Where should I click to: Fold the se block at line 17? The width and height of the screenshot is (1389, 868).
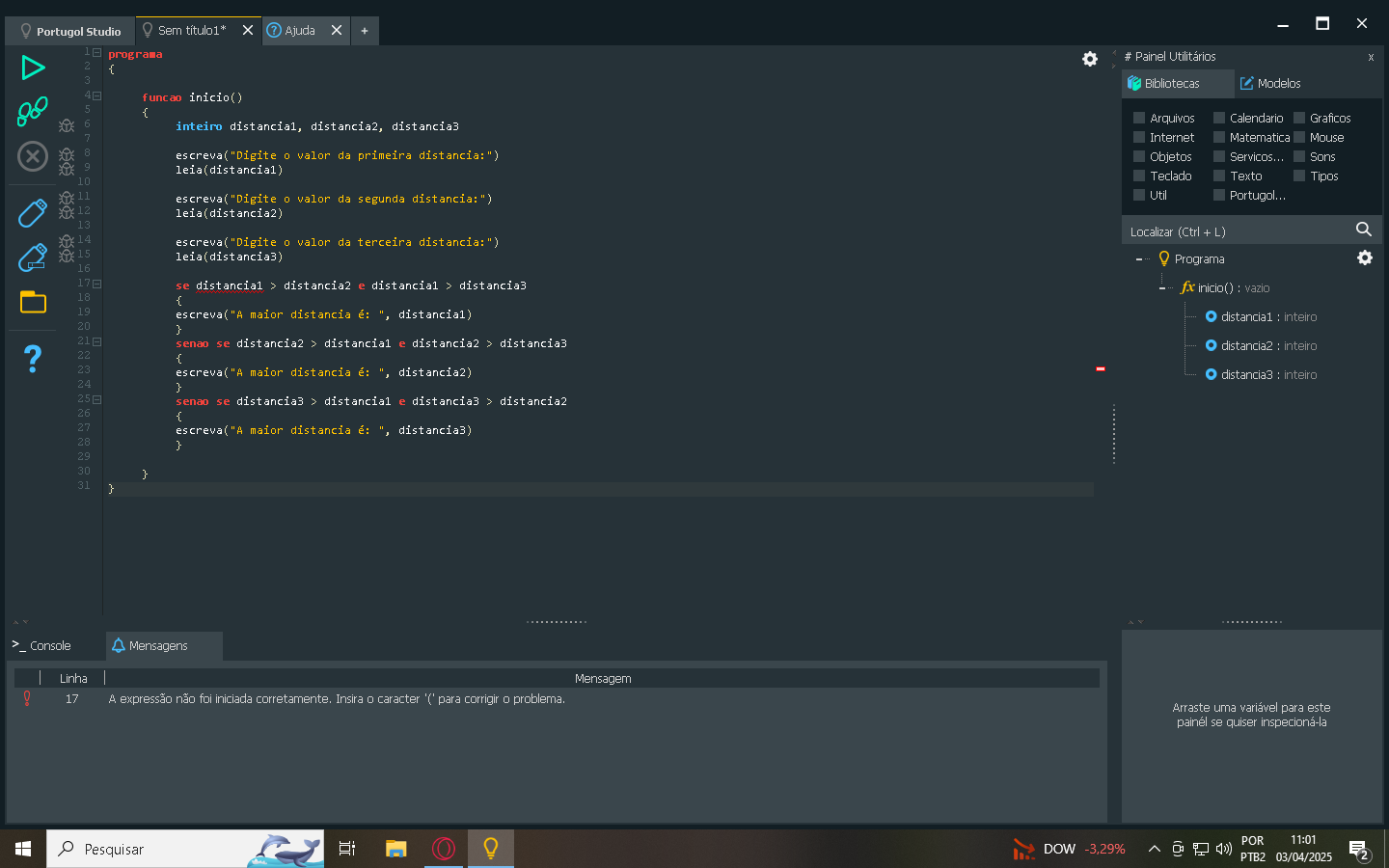point(96,284)
